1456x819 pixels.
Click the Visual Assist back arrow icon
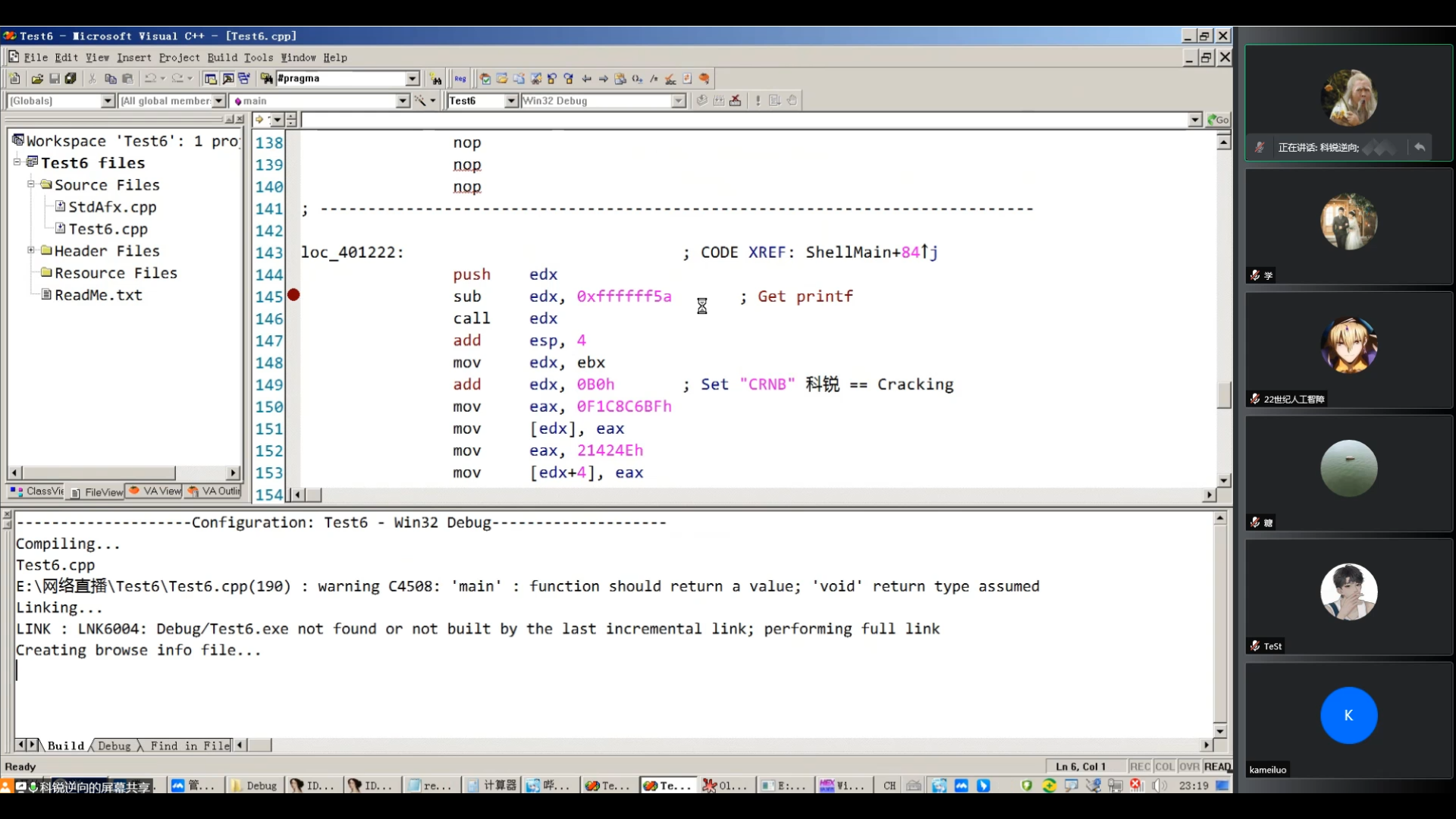click(x=586, y=79)
